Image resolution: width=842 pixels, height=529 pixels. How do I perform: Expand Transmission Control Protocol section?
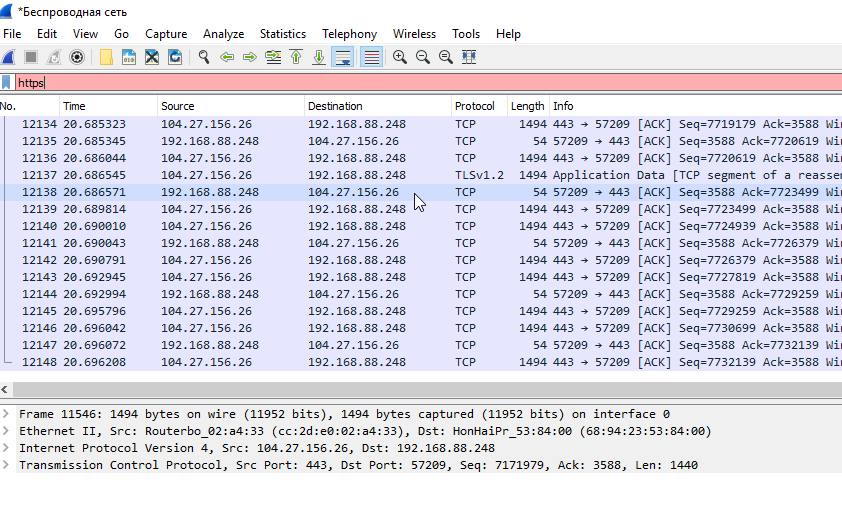pyautogui.click(x=6, y=465)
